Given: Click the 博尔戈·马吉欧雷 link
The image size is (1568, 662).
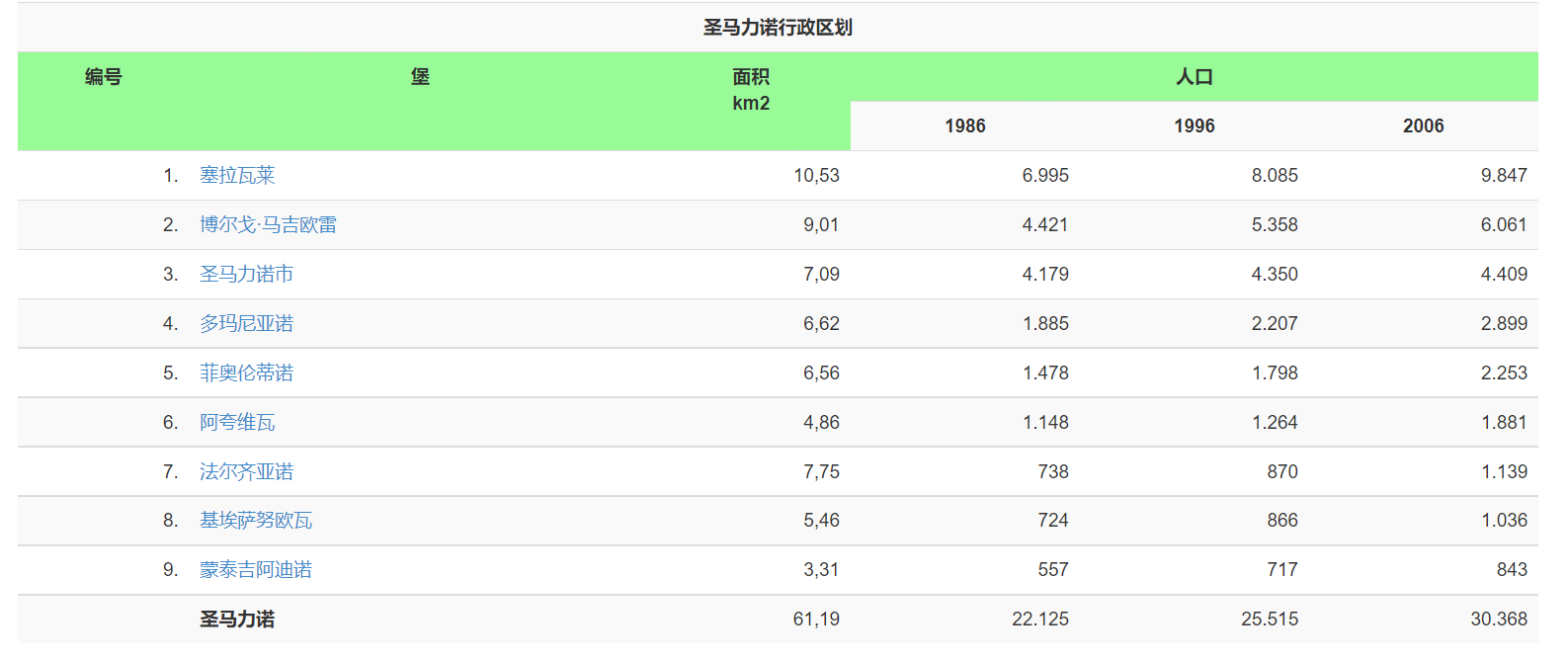Looking at the screenshot, I should 268,225.
